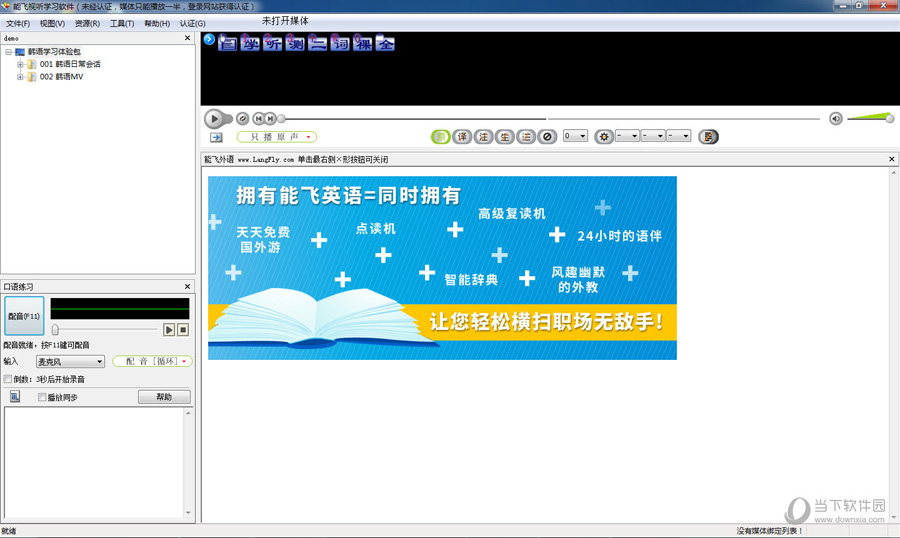Click the empty text area in speaking panel
Image resolution: width=900 pixels, height=538 pixels.
(x=94, y=463)
